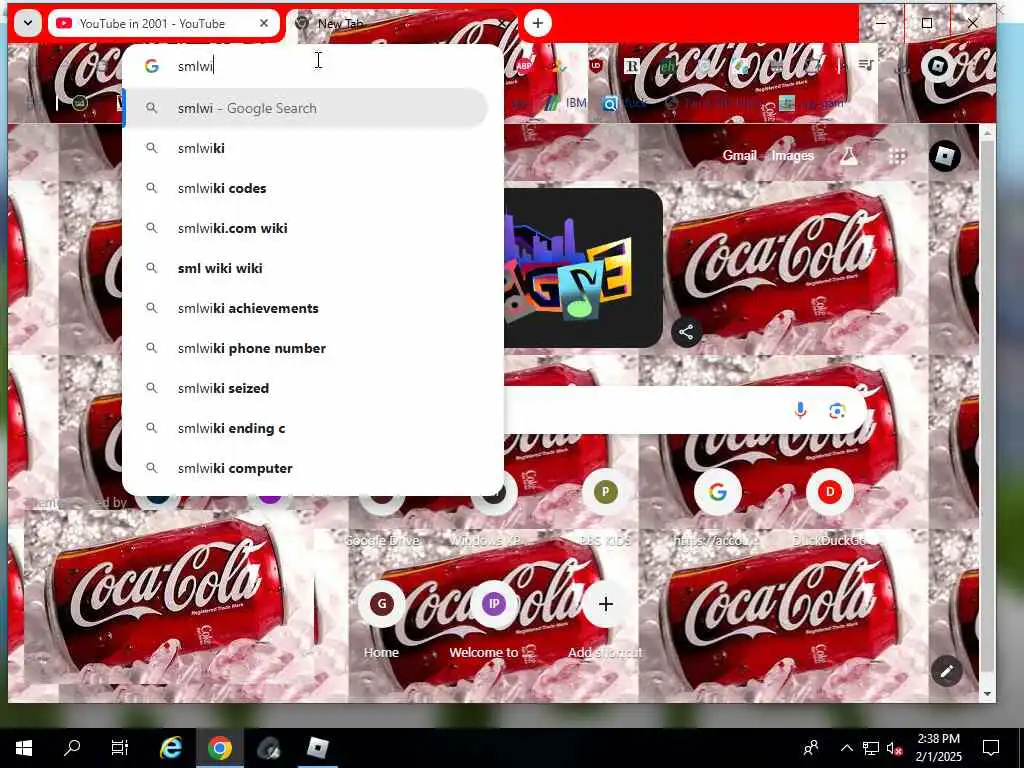Select Chrome on the taskbar
The image size is (1024, 768).
[x=219, y=748]
